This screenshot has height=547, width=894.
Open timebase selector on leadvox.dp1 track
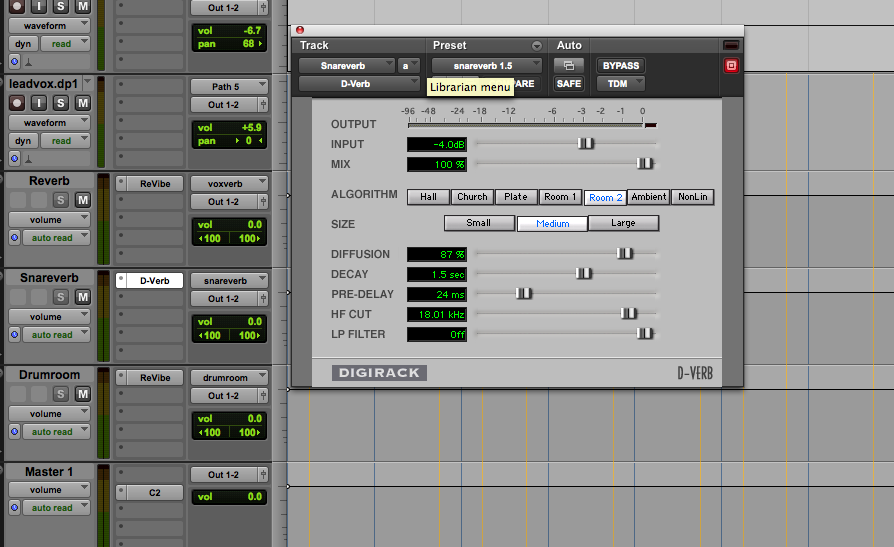pyautogui.click(x=15, y=158)
